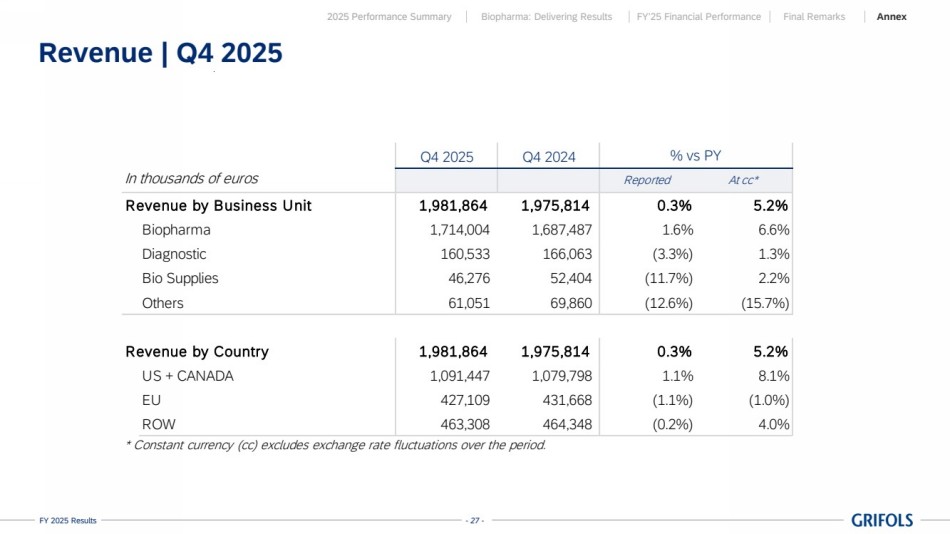Switch to FY'25 Financial Performance tab
The width and height of the screenshot is (950, 534).
698,17
